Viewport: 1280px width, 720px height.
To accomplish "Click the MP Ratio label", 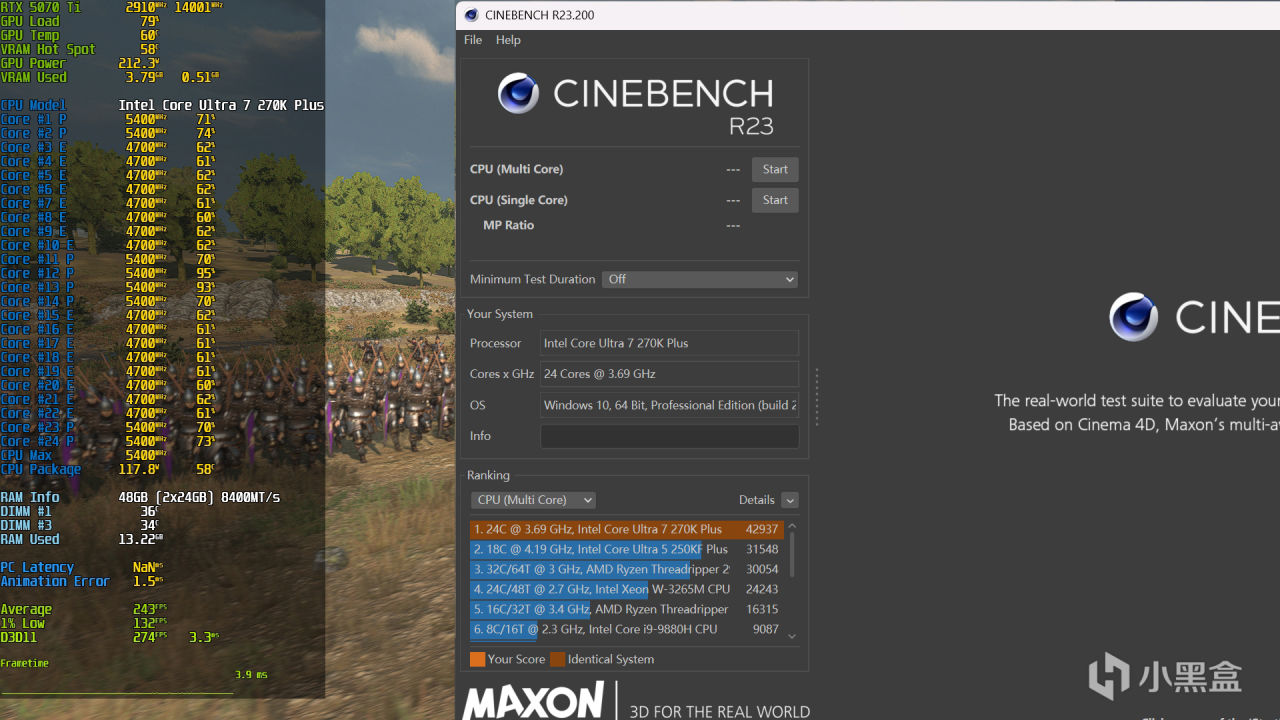I will [508, 225].
